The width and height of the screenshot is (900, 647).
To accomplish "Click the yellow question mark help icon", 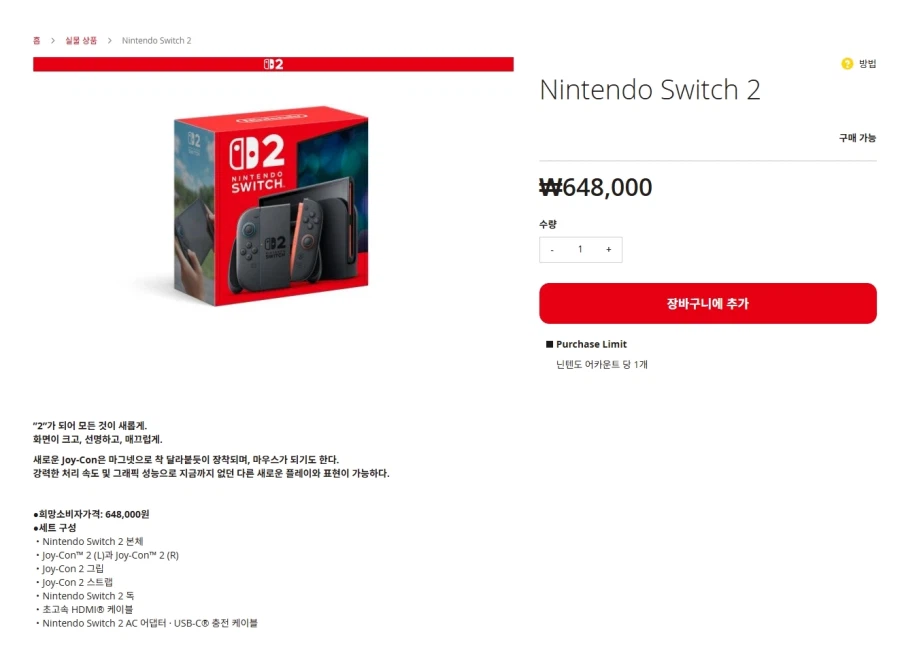I will [x=848, y=63].
